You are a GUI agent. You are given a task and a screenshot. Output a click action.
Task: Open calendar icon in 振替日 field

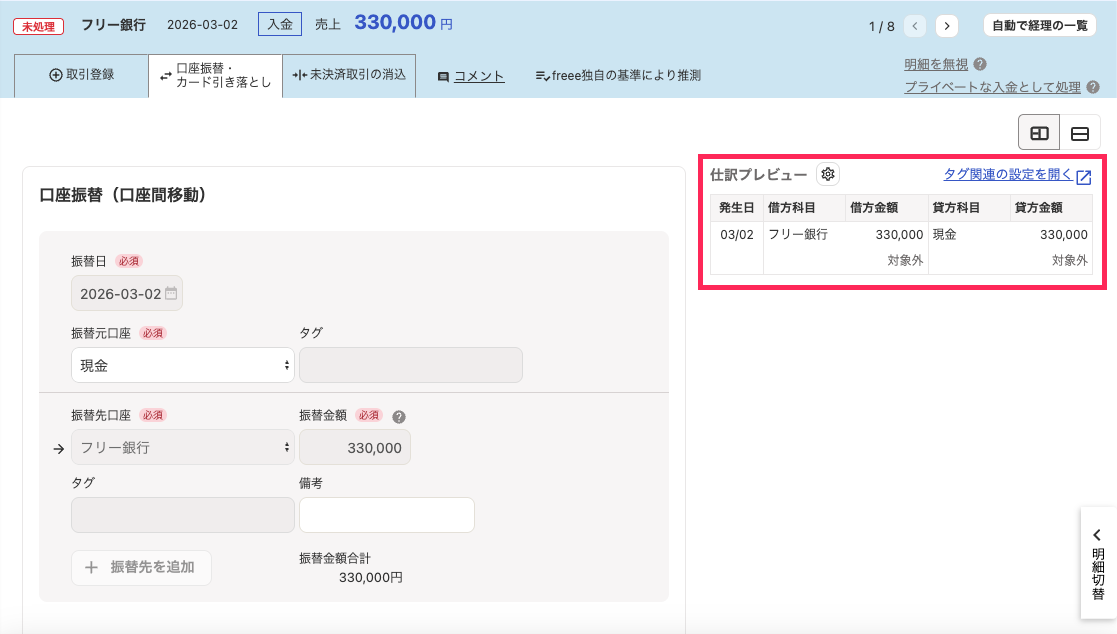pos(171,293)
